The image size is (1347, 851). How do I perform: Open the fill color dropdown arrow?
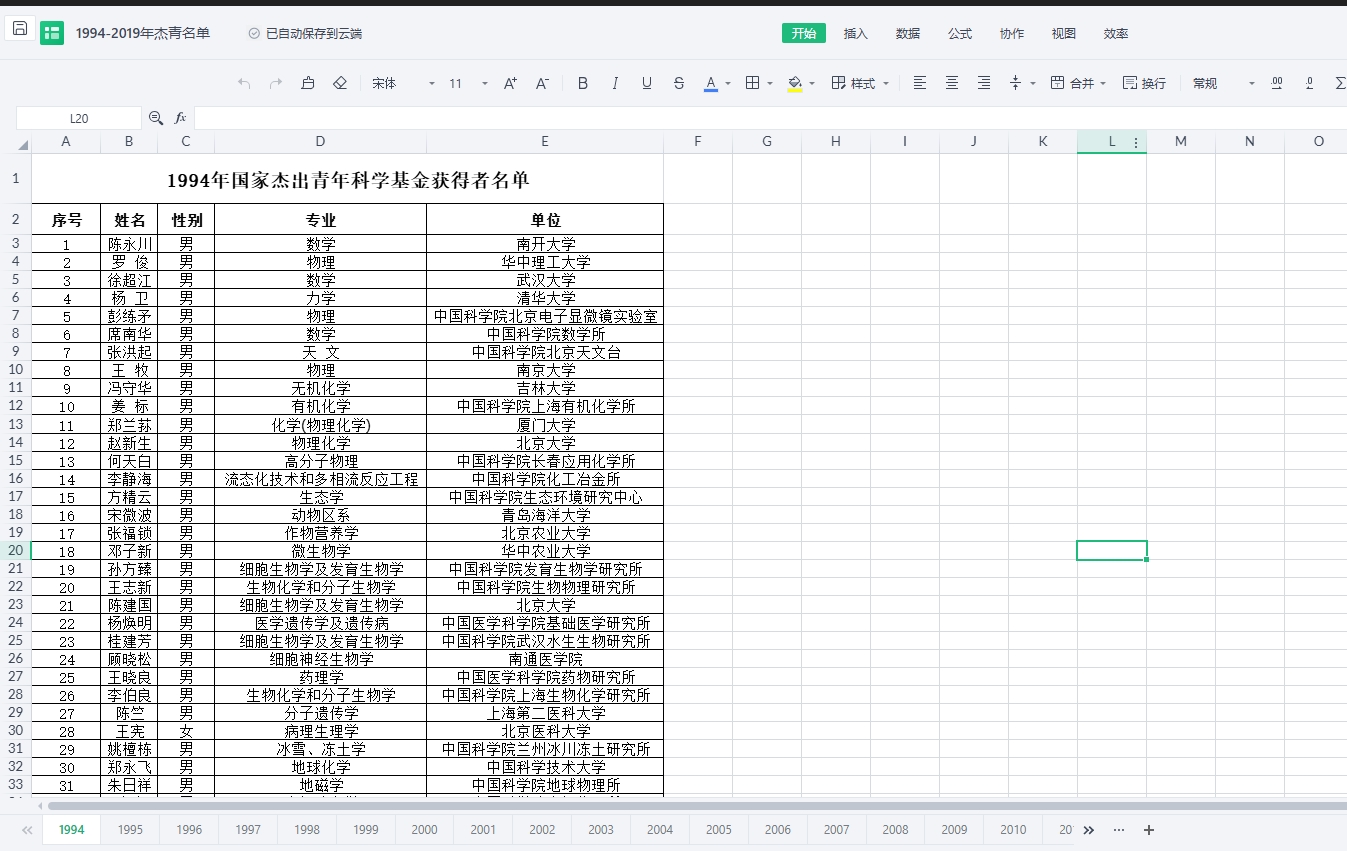click(812, 84)
